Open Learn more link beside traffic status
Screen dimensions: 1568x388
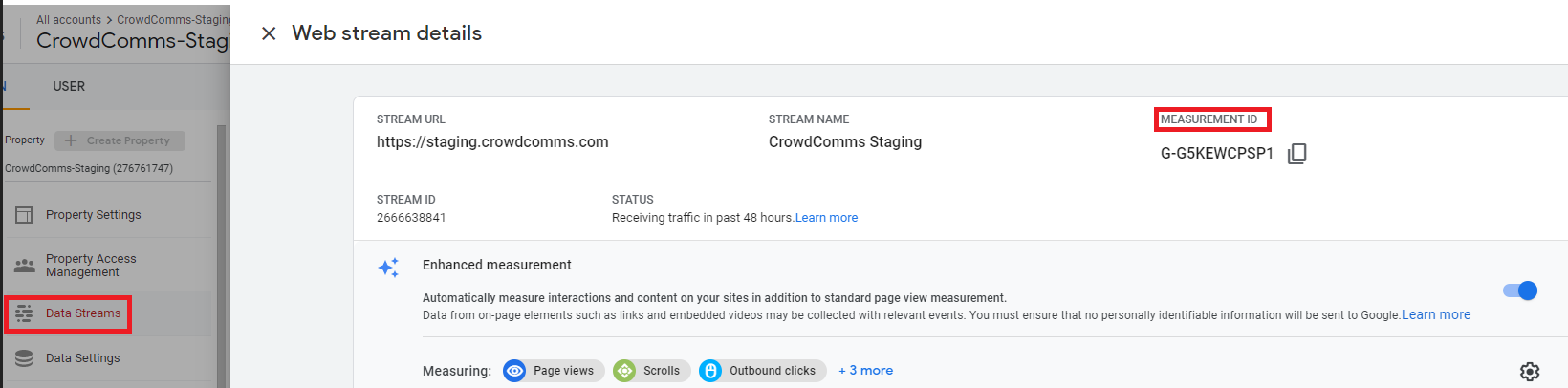click(826, 218)
